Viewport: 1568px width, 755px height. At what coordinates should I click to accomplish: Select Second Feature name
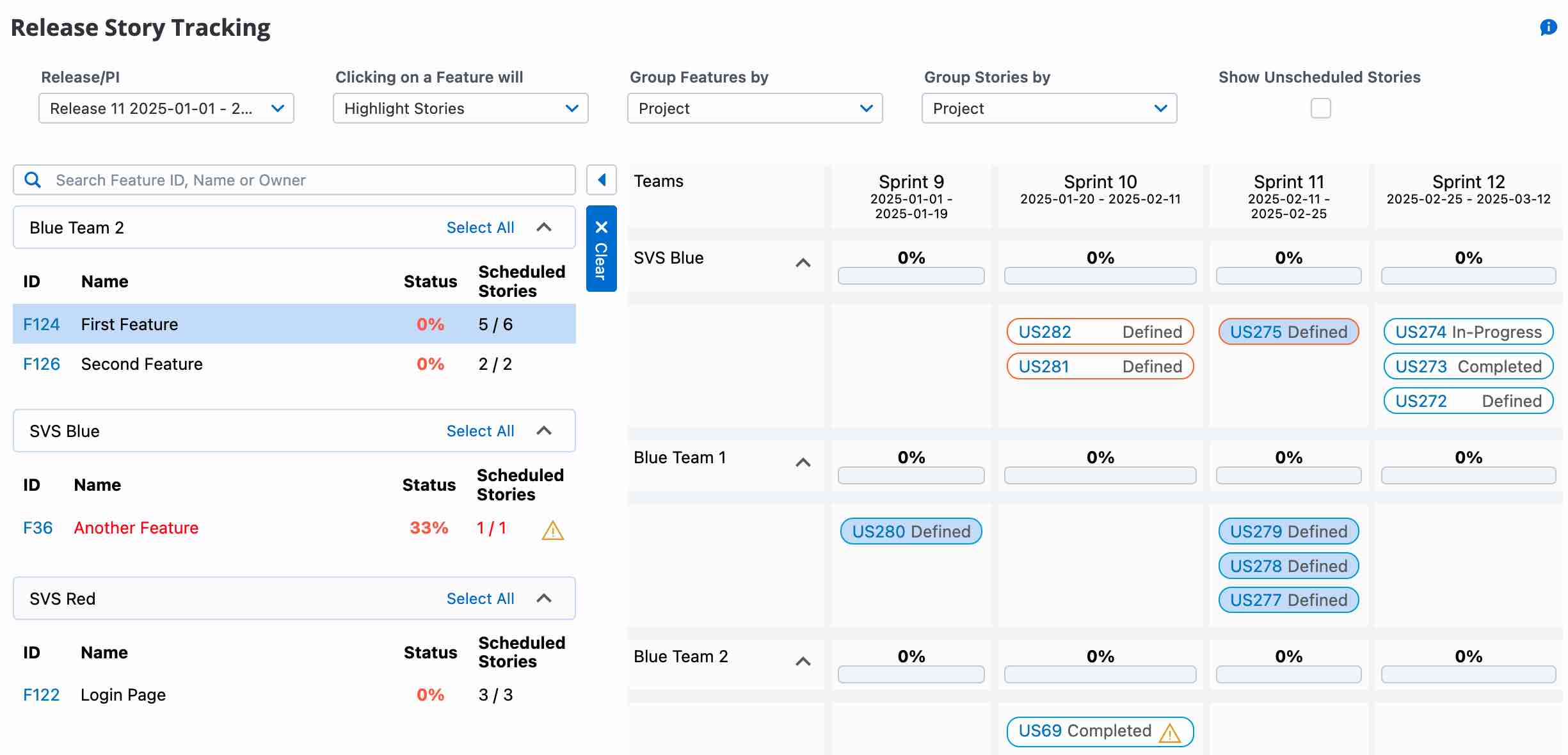(x=141, y=364)
